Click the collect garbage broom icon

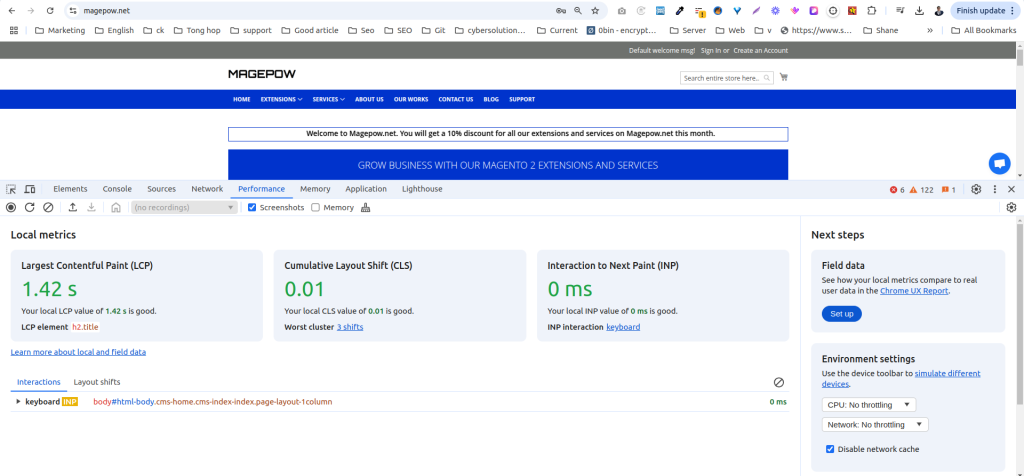pyautogui.click(x=366, y=207)
